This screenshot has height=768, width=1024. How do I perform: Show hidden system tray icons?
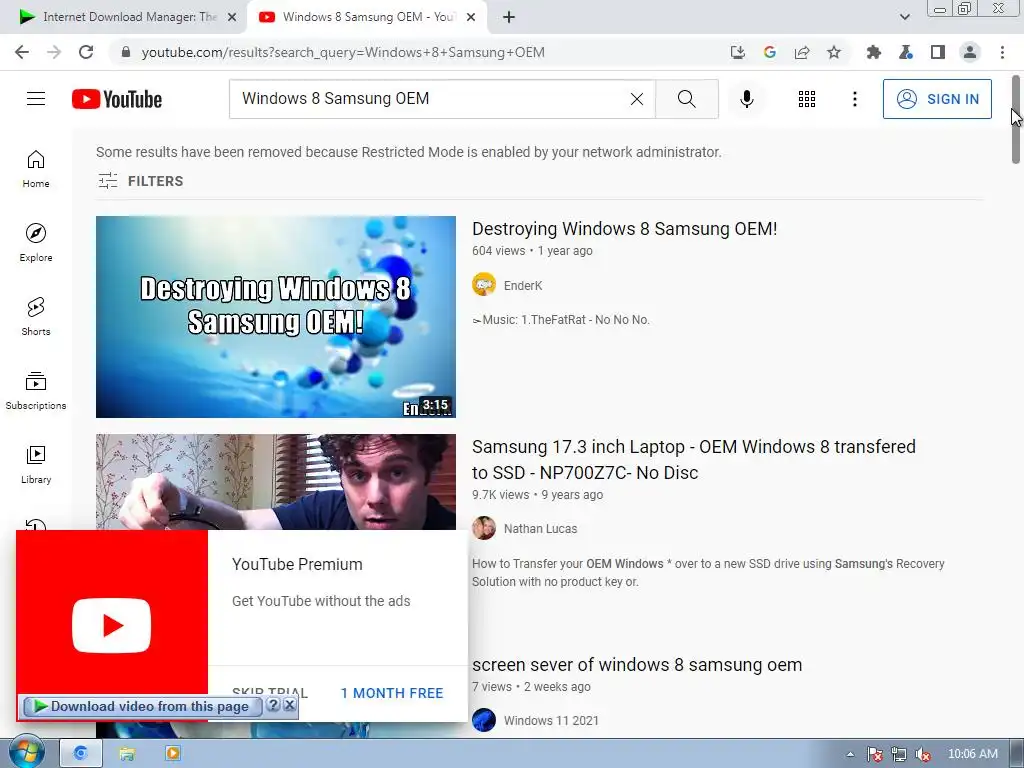(x=850, y=754)
